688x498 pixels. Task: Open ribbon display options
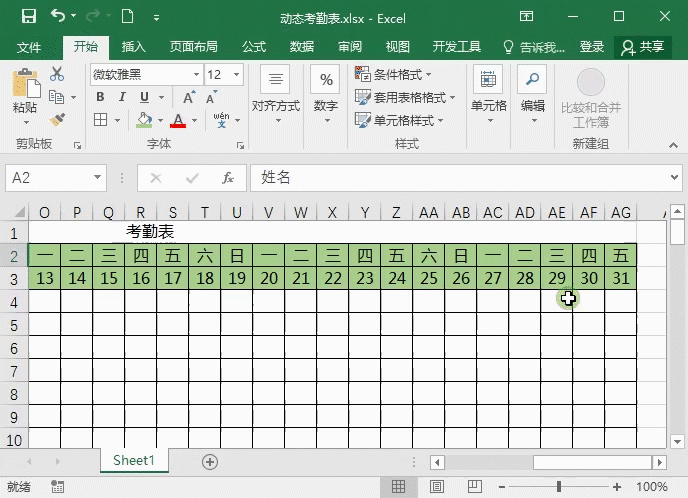tap(526, 17)
